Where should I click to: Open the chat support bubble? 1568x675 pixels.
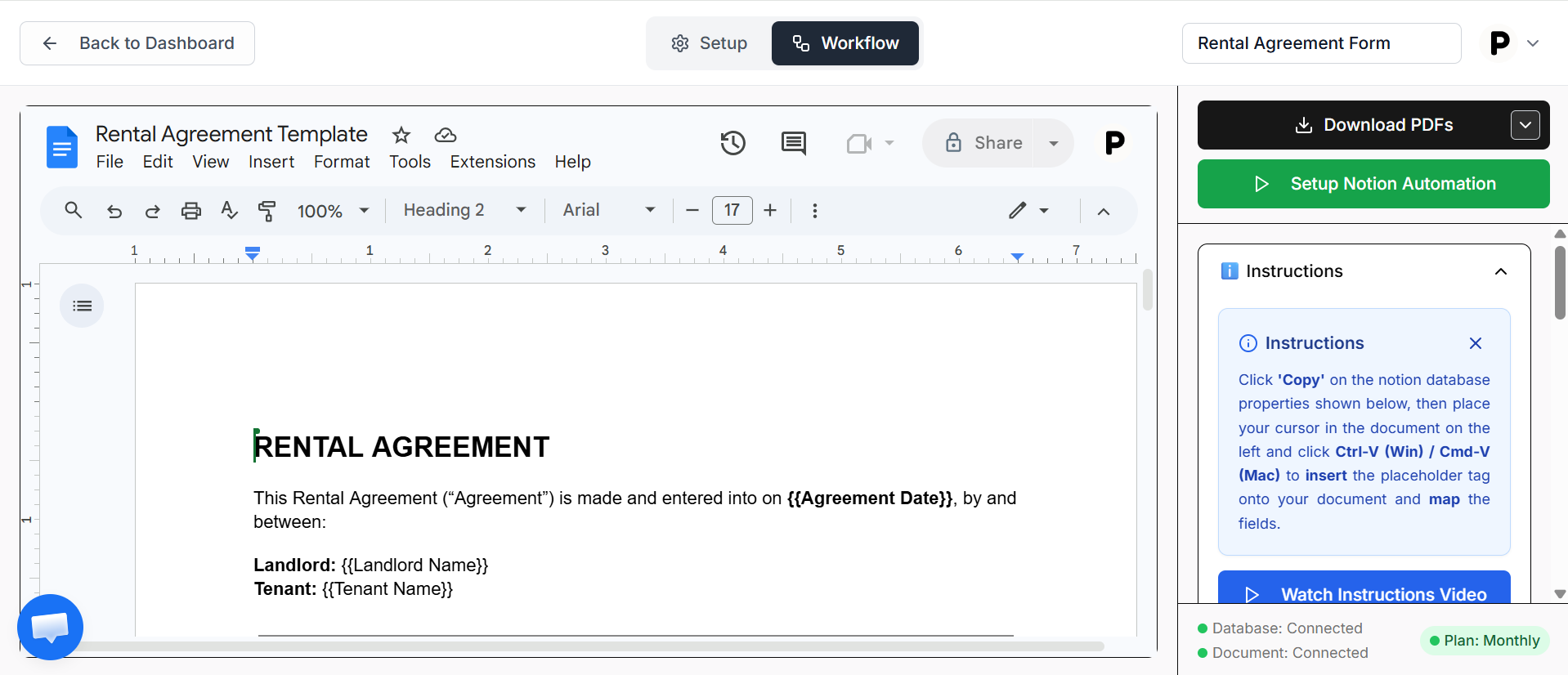click(50, 627)
